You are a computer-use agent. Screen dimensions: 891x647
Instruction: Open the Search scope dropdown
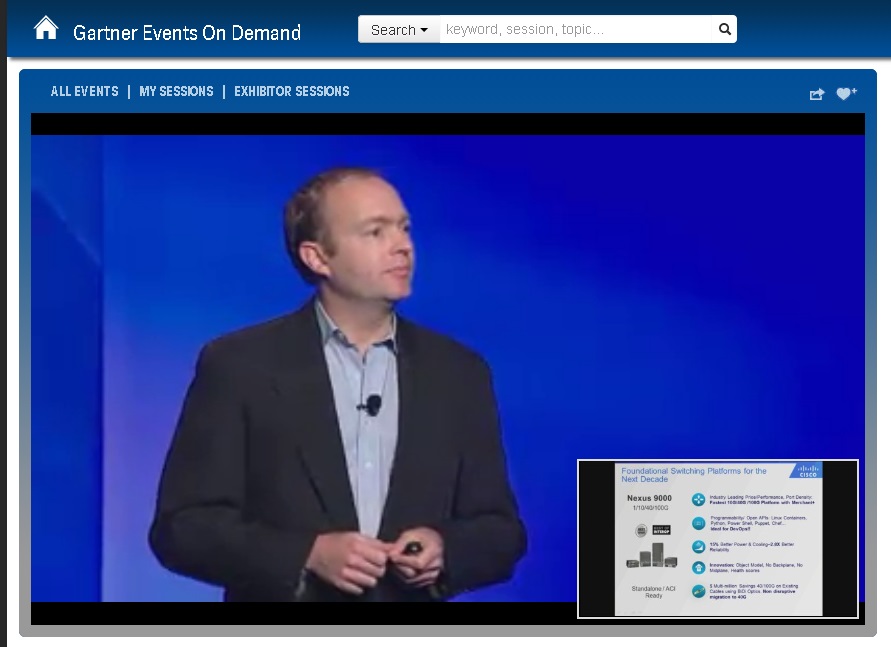(398, 29)
